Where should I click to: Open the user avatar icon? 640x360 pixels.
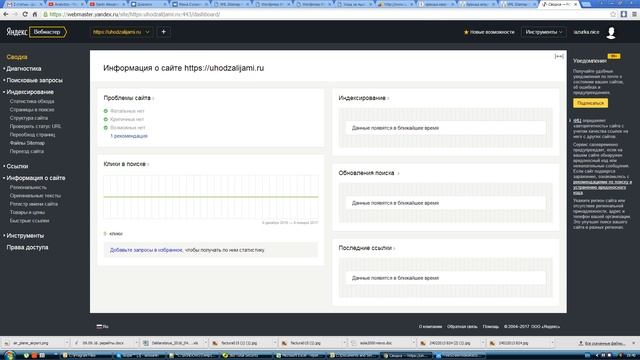[x=611, y=32]
